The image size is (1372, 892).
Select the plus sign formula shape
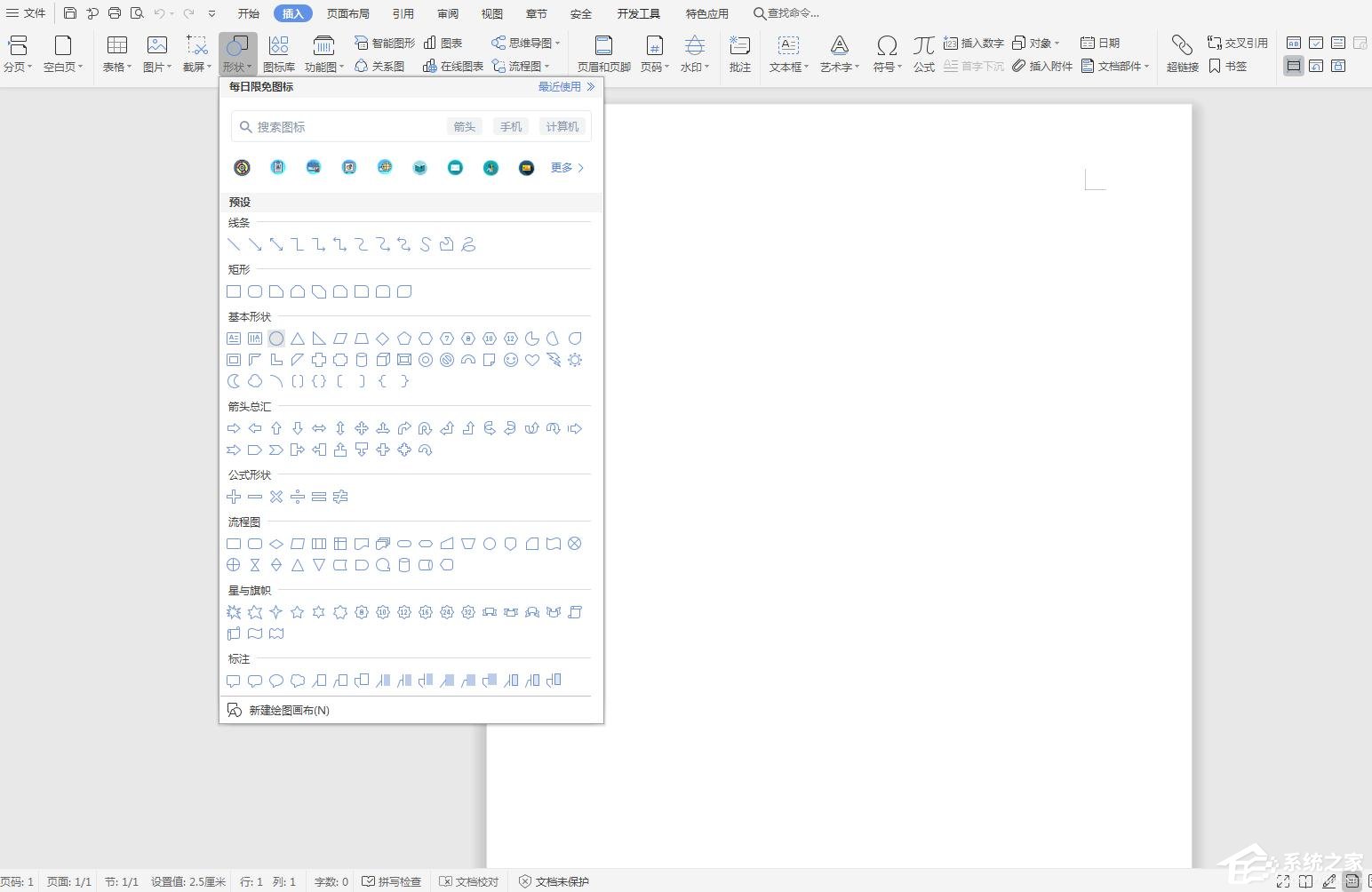234,497
